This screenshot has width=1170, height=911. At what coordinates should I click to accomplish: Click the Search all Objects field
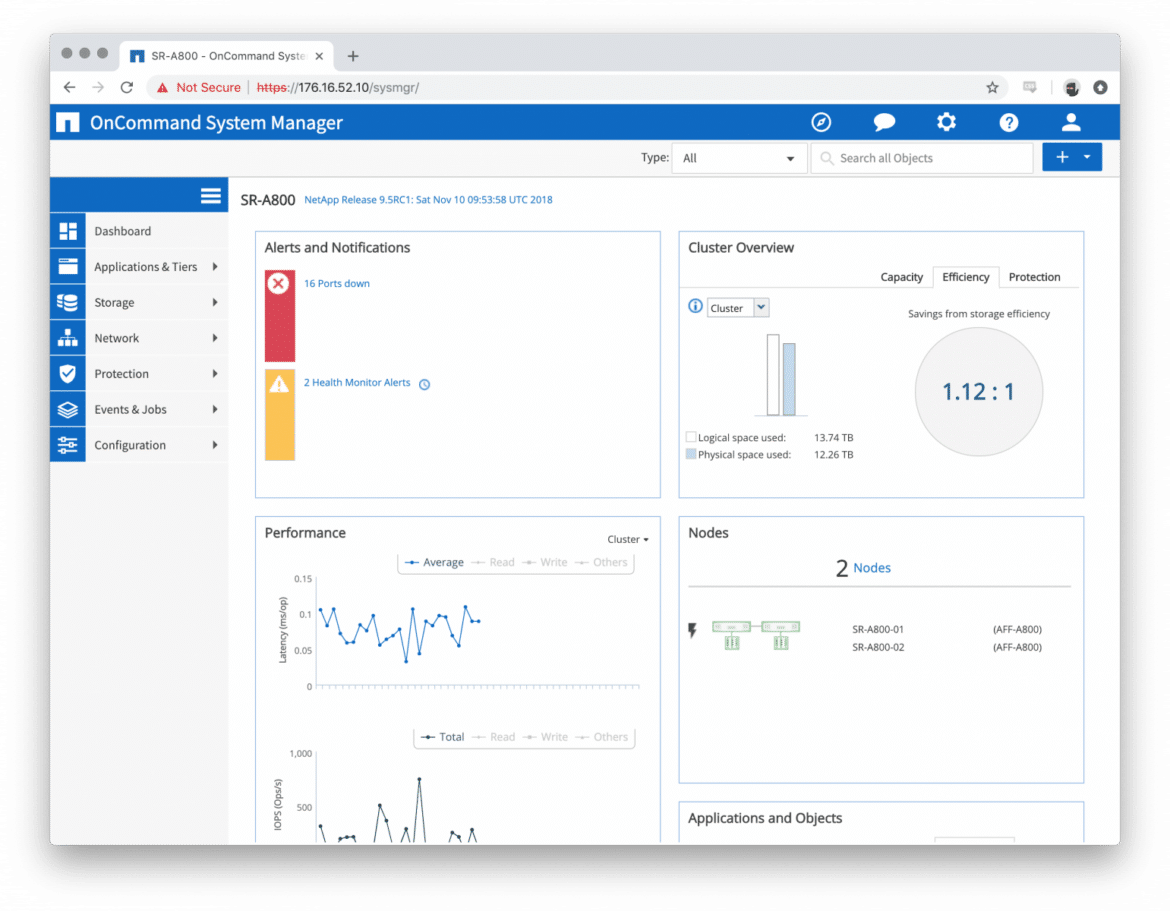click(922, 158)
